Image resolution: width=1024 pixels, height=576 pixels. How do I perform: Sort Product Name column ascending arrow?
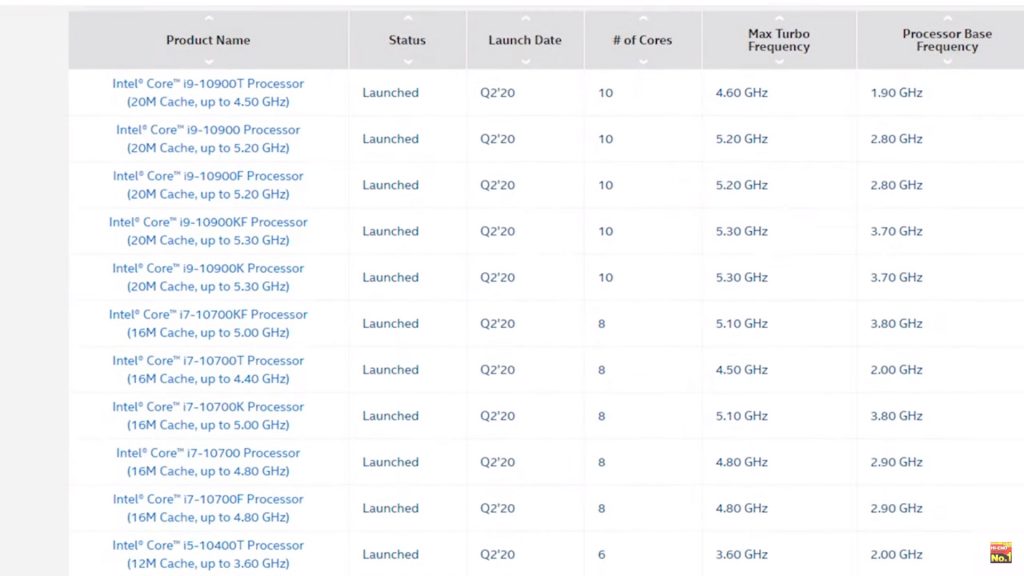pos(208,18)
